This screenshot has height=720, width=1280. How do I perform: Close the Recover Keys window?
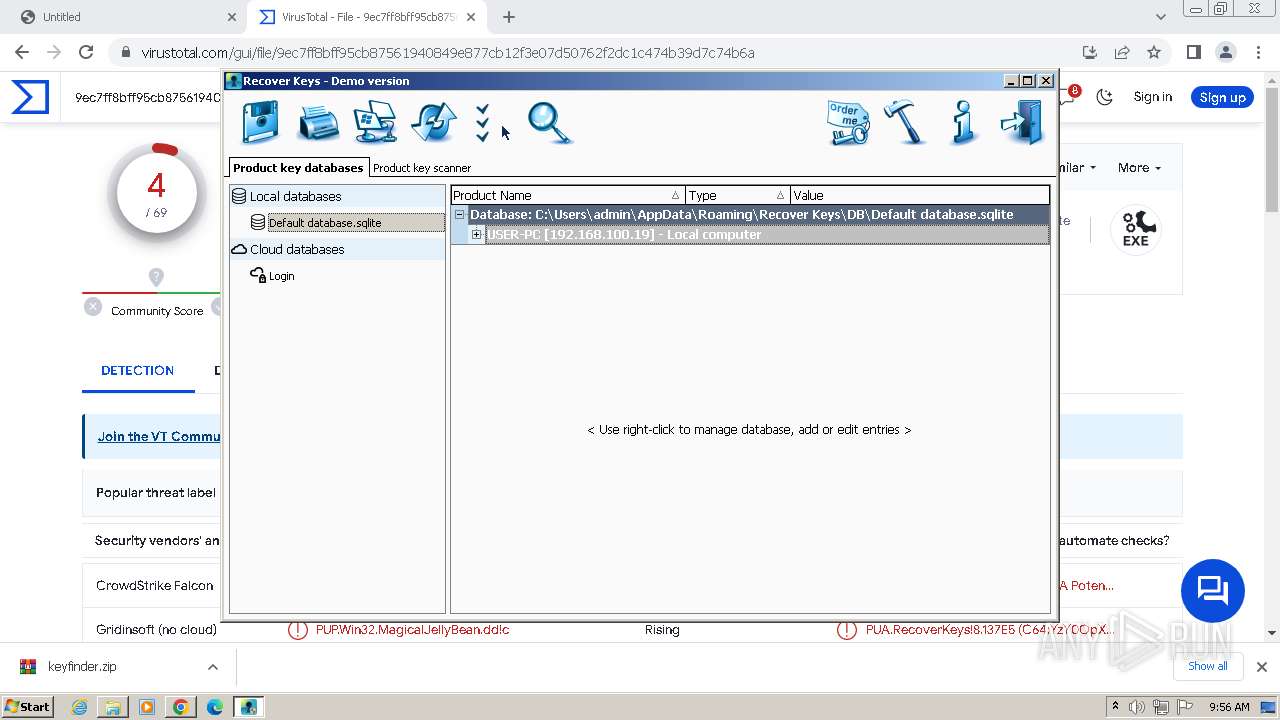coord(1046,81)
